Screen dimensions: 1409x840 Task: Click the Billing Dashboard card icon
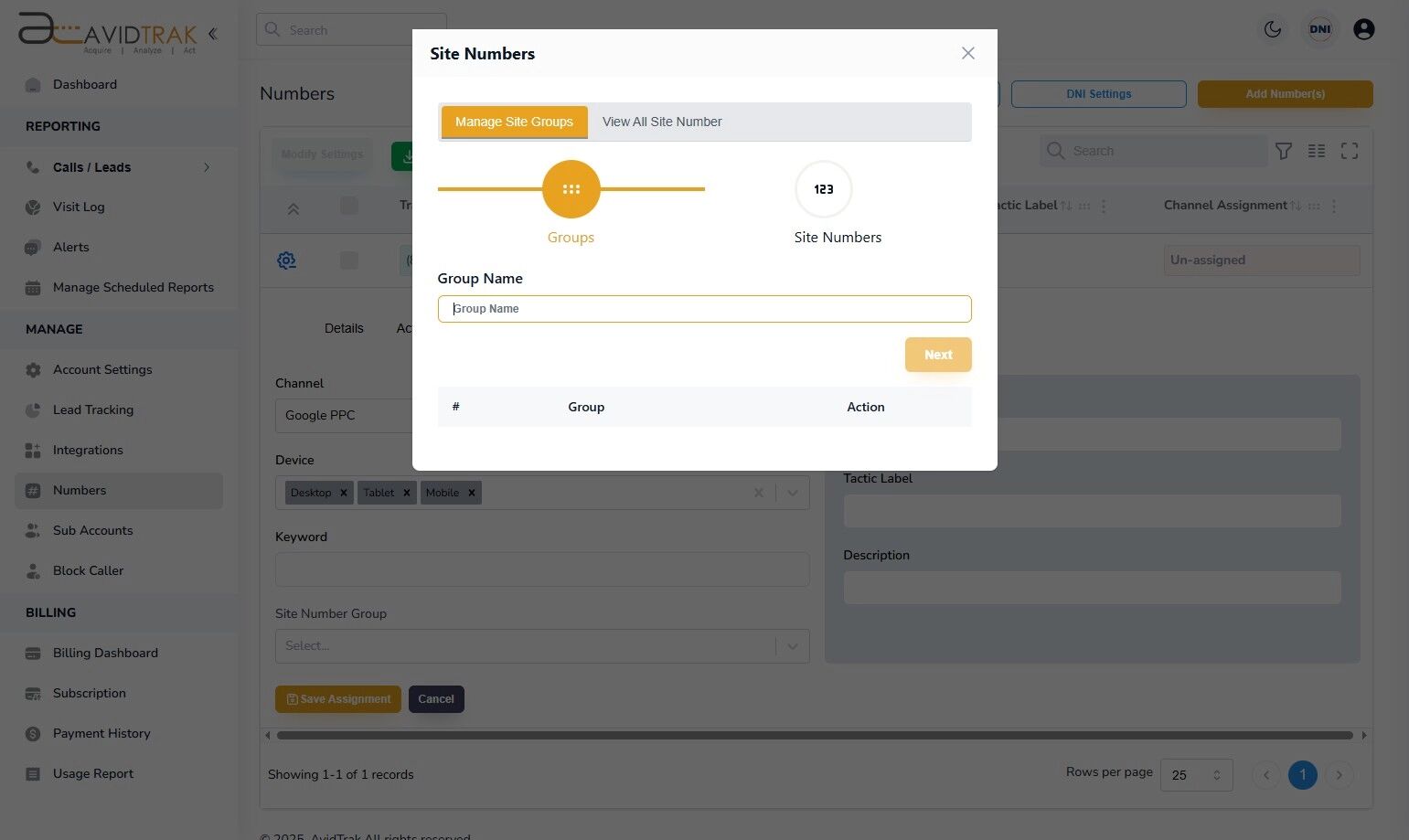[x=33, y=653]
